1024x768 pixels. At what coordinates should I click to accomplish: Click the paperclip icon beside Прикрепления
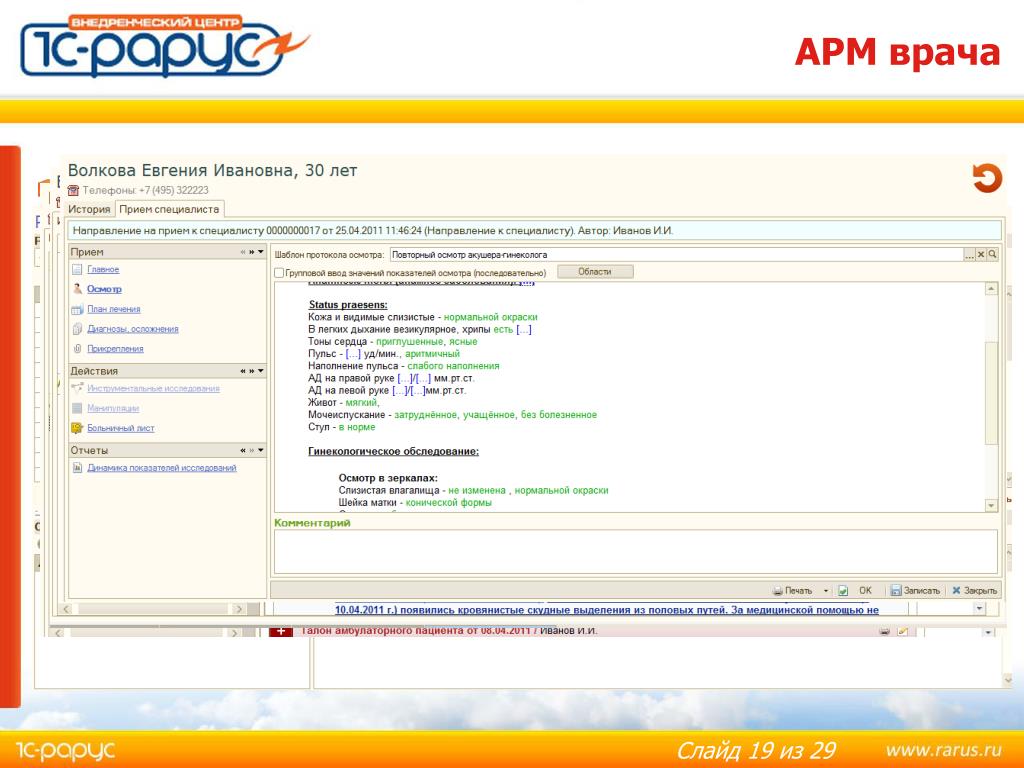[x=77, y=349]
